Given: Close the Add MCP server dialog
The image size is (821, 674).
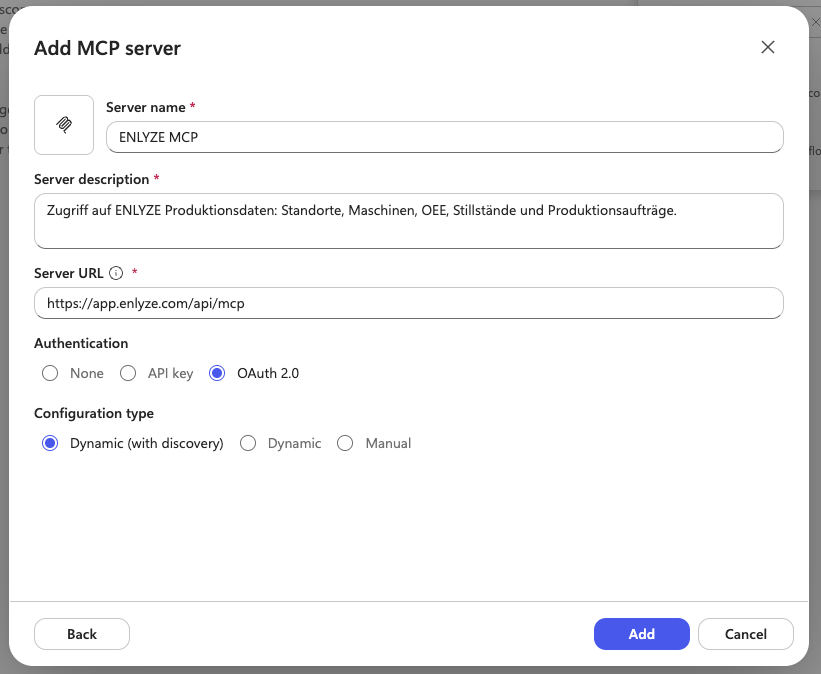Looking at the screenshot, I should coord(768,47).
